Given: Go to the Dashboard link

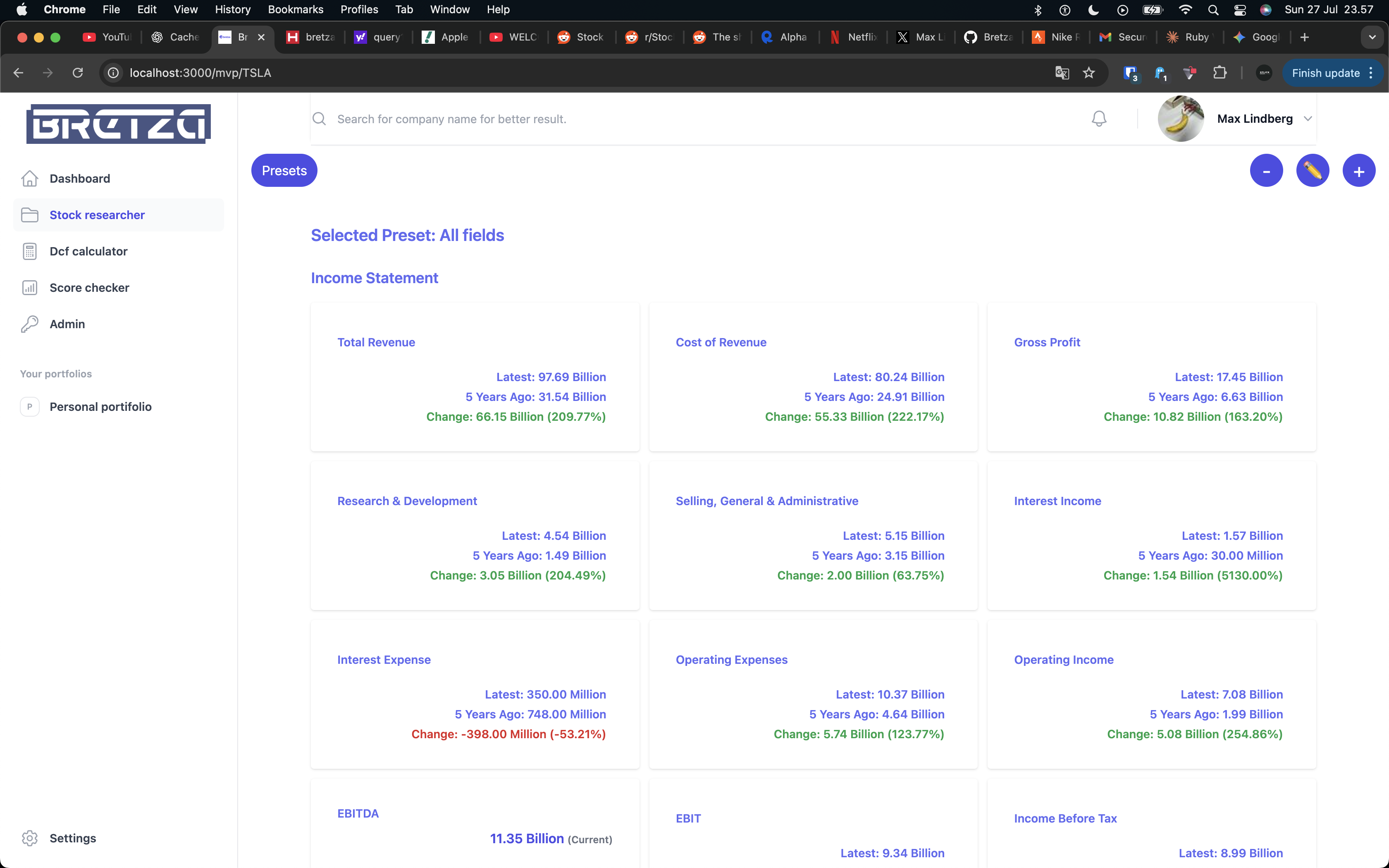Looking at the screenshot, I should (x=80, y=179).
